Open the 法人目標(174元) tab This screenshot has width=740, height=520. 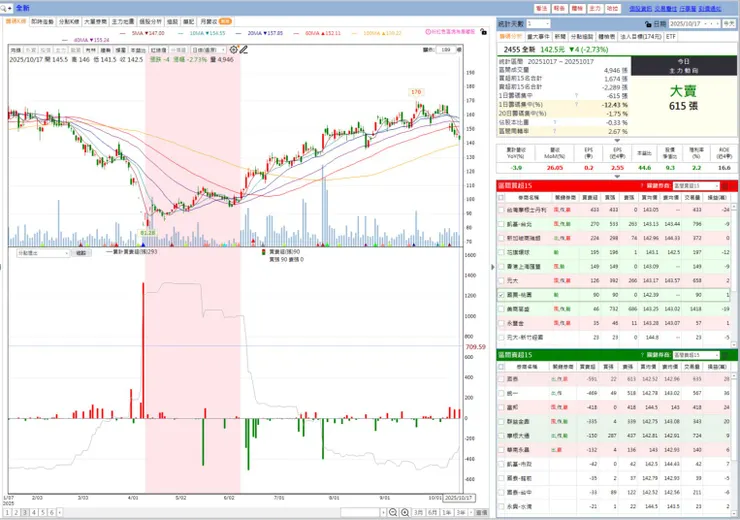[x=641, y=36]
